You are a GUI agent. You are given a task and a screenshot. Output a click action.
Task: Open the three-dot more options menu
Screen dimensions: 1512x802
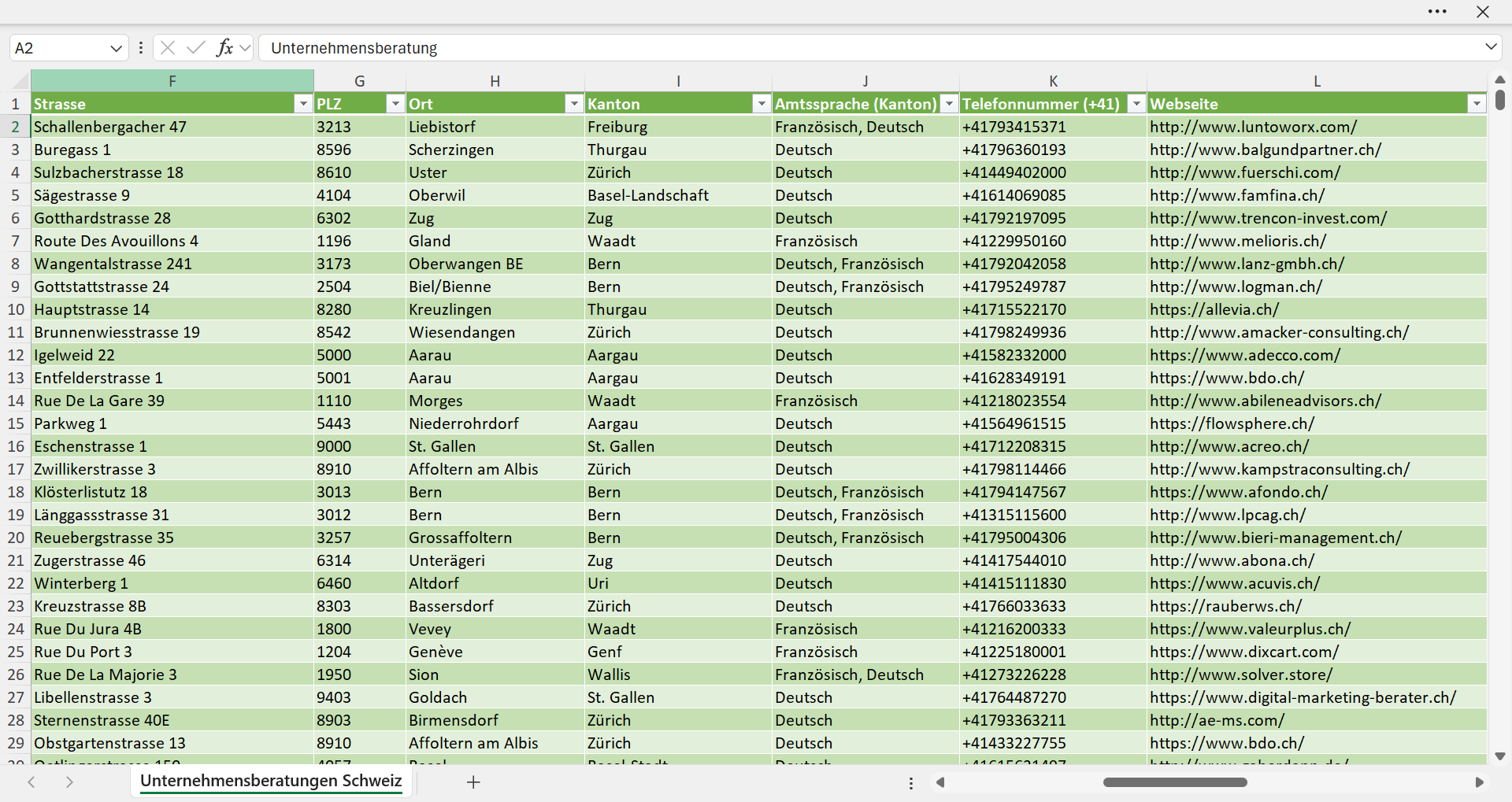pos(1437,12)
